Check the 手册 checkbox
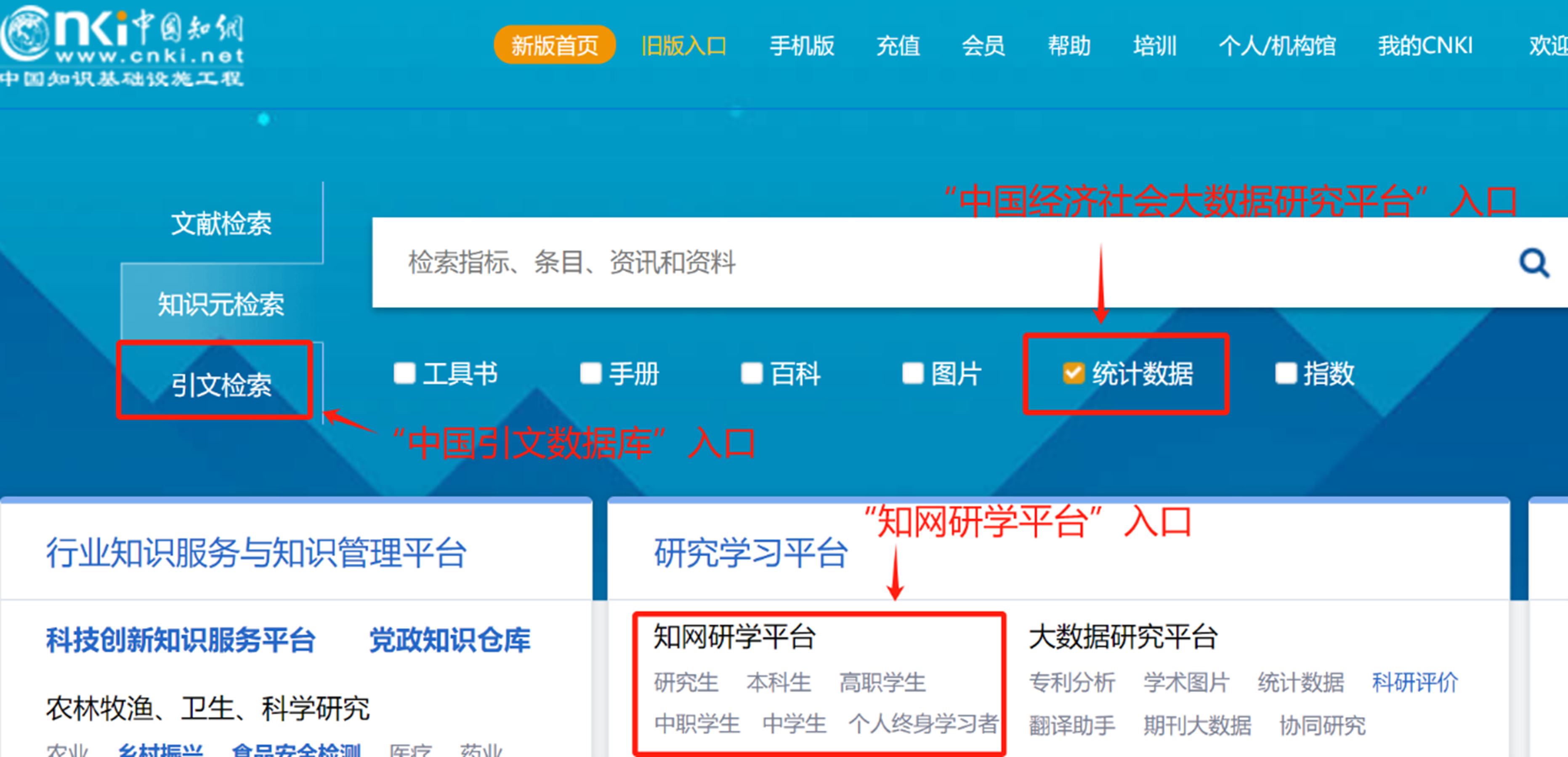The image size is (1568, 757). 590,373
